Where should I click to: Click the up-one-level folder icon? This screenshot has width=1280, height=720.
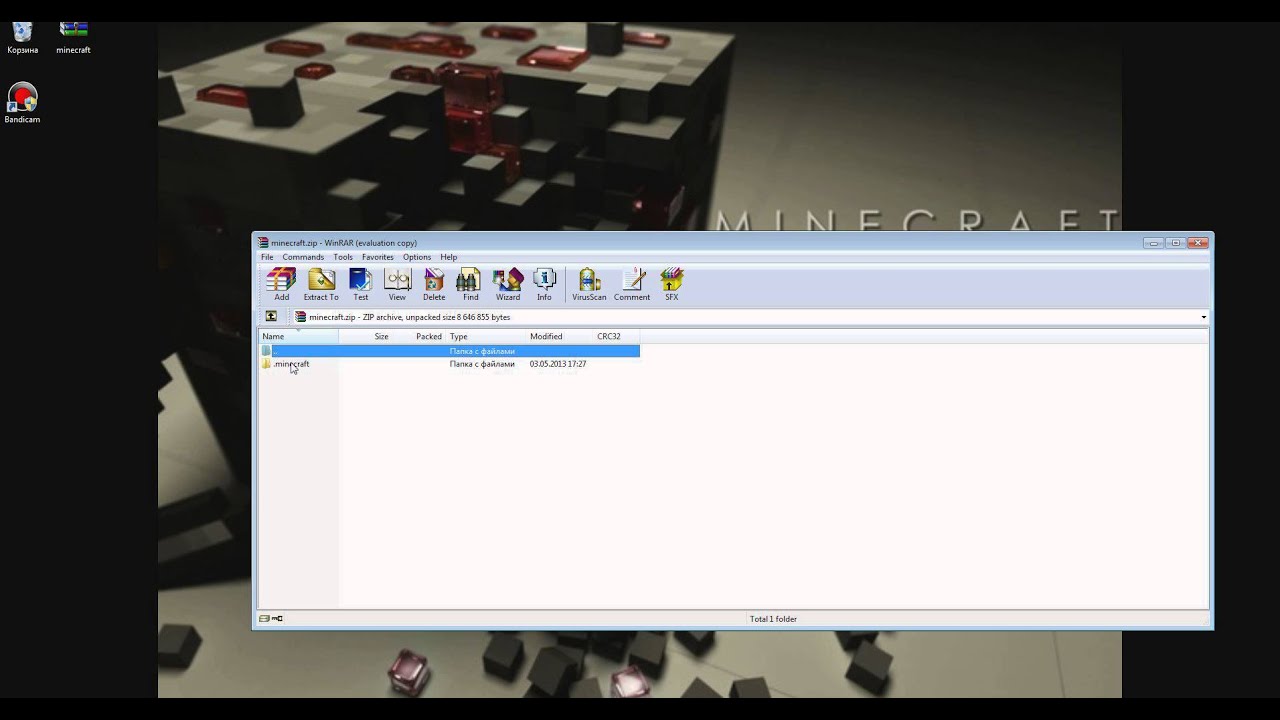click(x=271, y=317)
